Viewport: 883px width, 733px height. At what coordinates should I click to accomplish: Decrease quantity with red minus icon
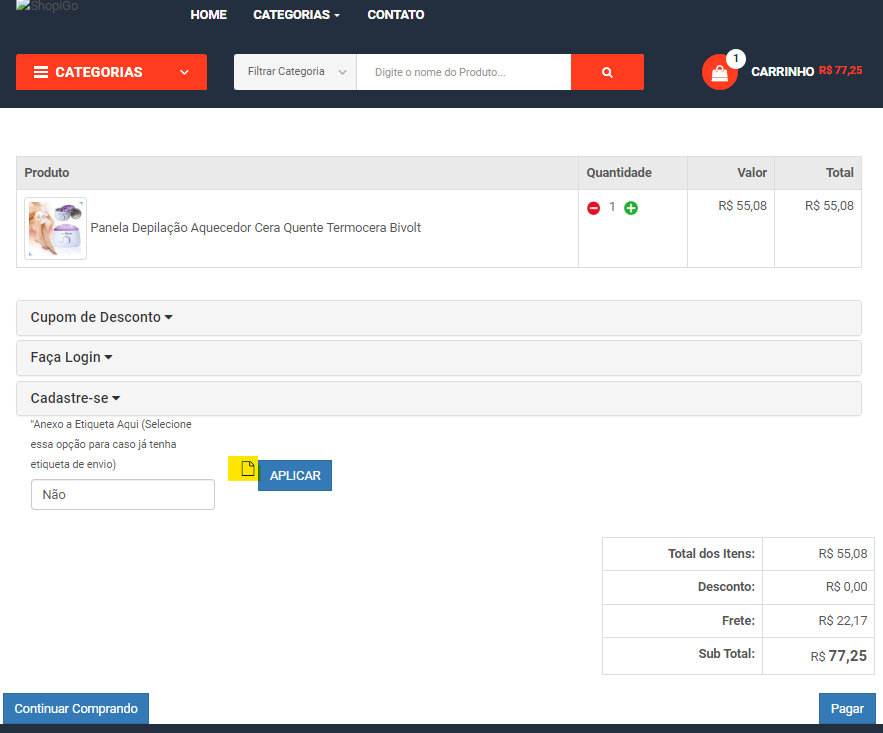(x=593, y=208)
